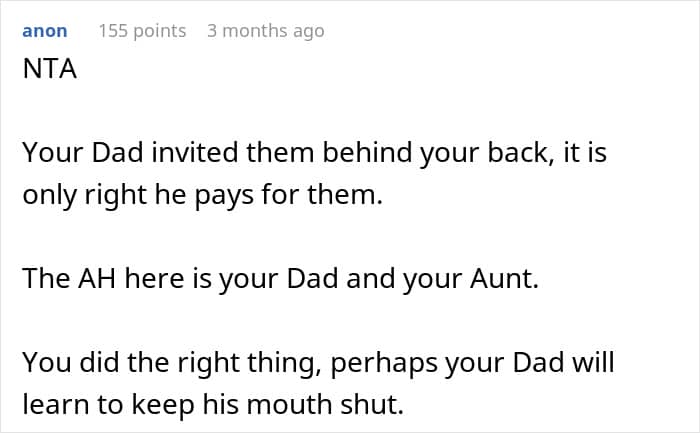Click the line "learn to keep his mouth shut."
The width and height of the screenshot is (700, 433).
216,405
